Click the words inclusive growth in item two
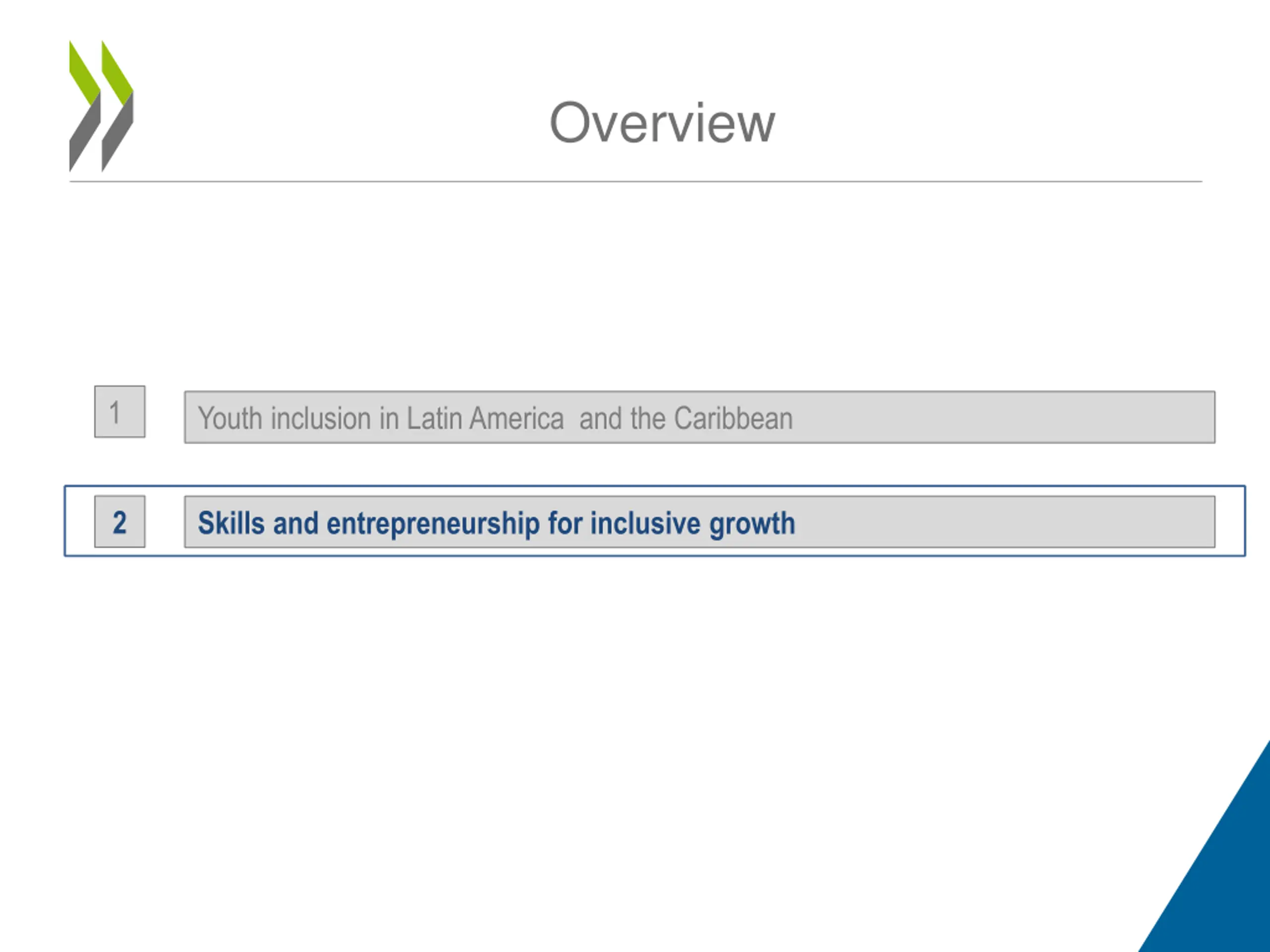Image resolution: width=1270 pixels, height=952 pixels. click(693, 523)
